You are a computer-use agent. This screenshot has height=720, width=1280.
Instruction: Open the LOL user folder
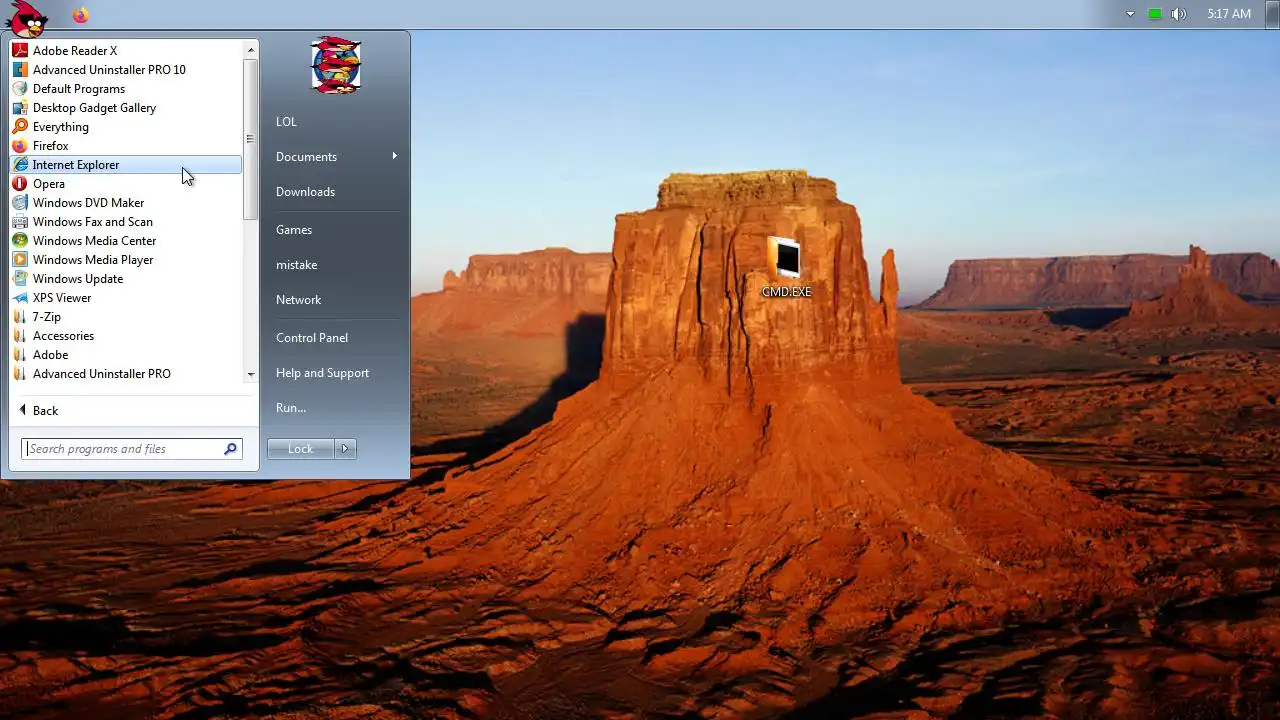(287, 121)
